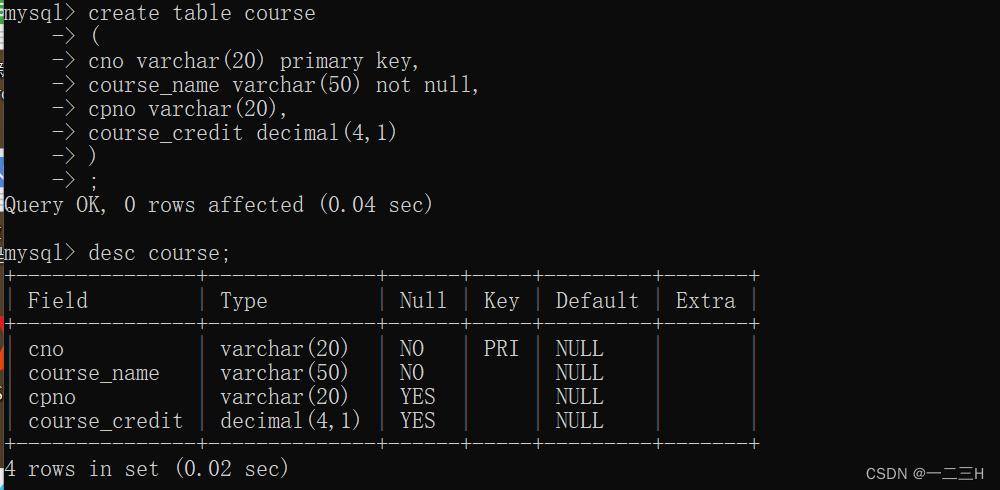1000x490 pixels.
Task: Click the Field column header
Action: pos(58,301)
